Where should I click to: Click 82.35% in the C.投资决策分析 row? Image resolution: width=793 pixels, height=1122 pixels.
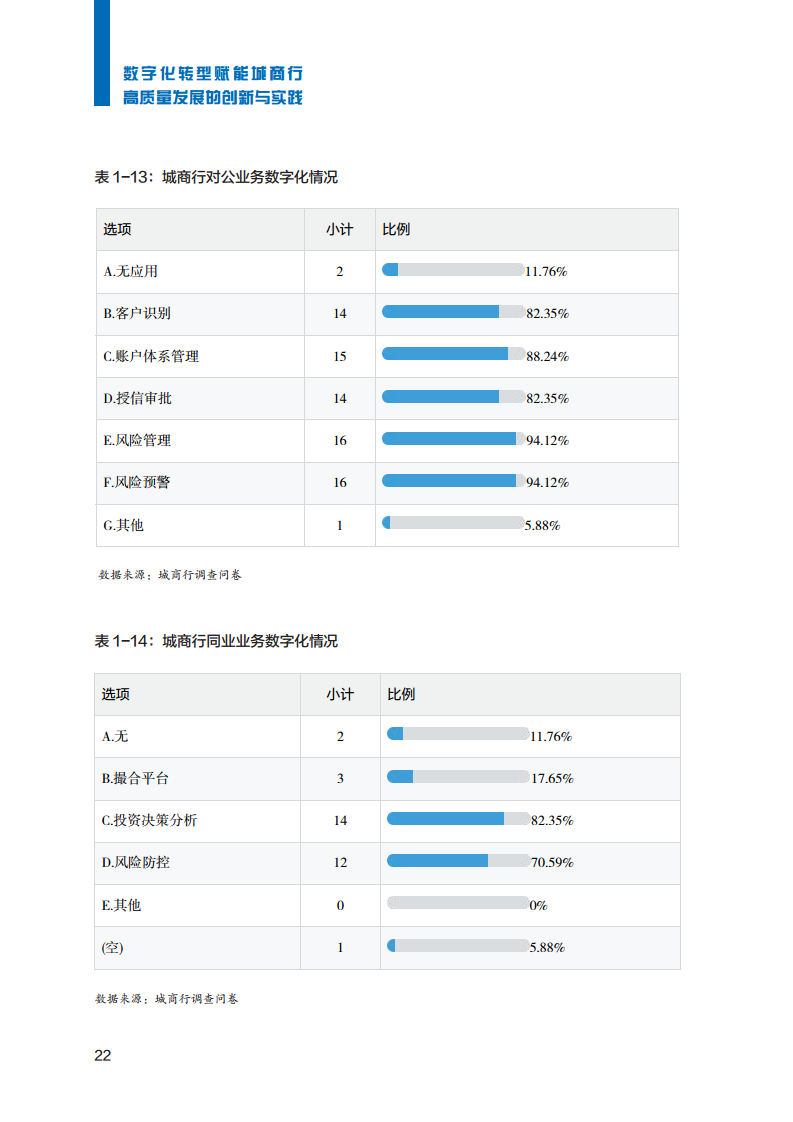click(x=553, y=821)
